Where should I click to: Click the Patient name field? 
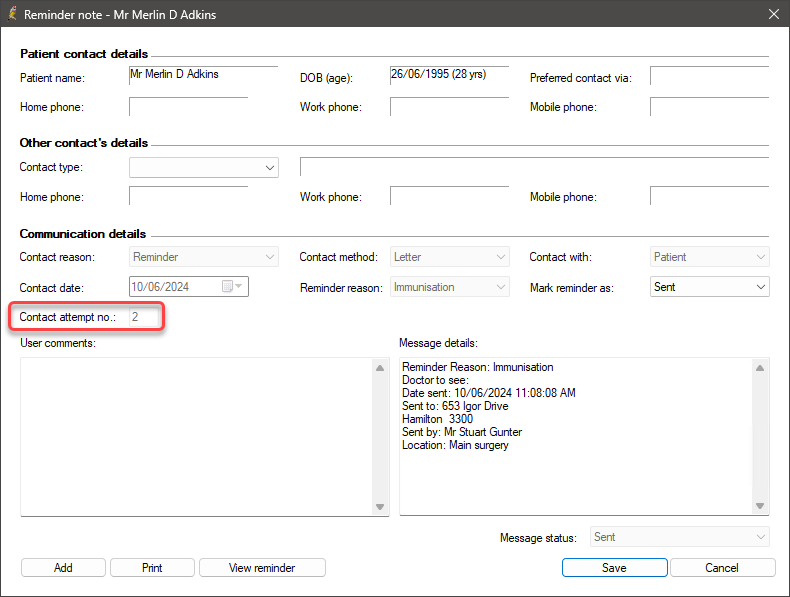[x=203, y=75]
